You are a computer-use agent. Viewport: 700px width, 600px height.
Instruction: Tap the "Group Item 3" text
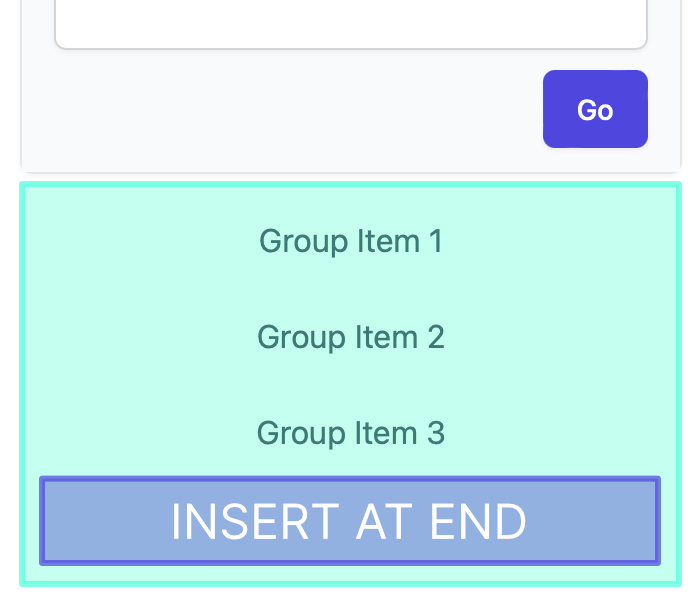[x=351, y=433]
